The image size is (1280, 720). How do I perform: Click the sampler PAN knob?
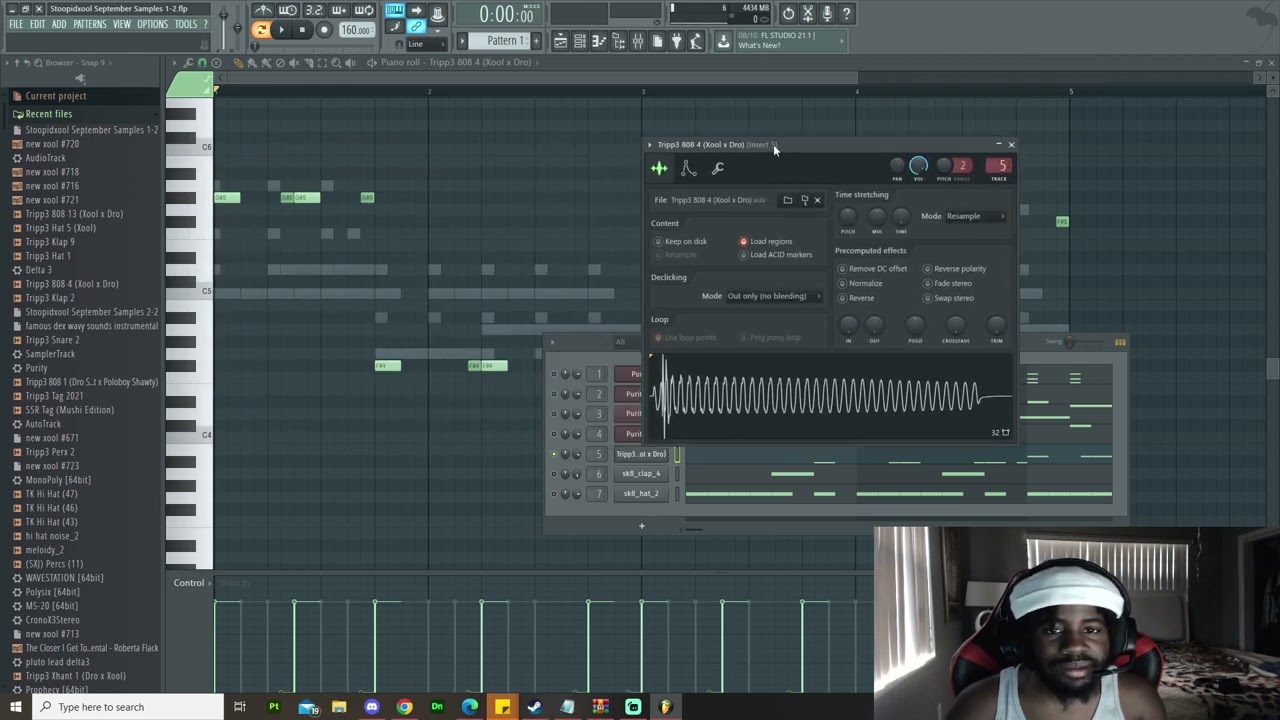897,166
